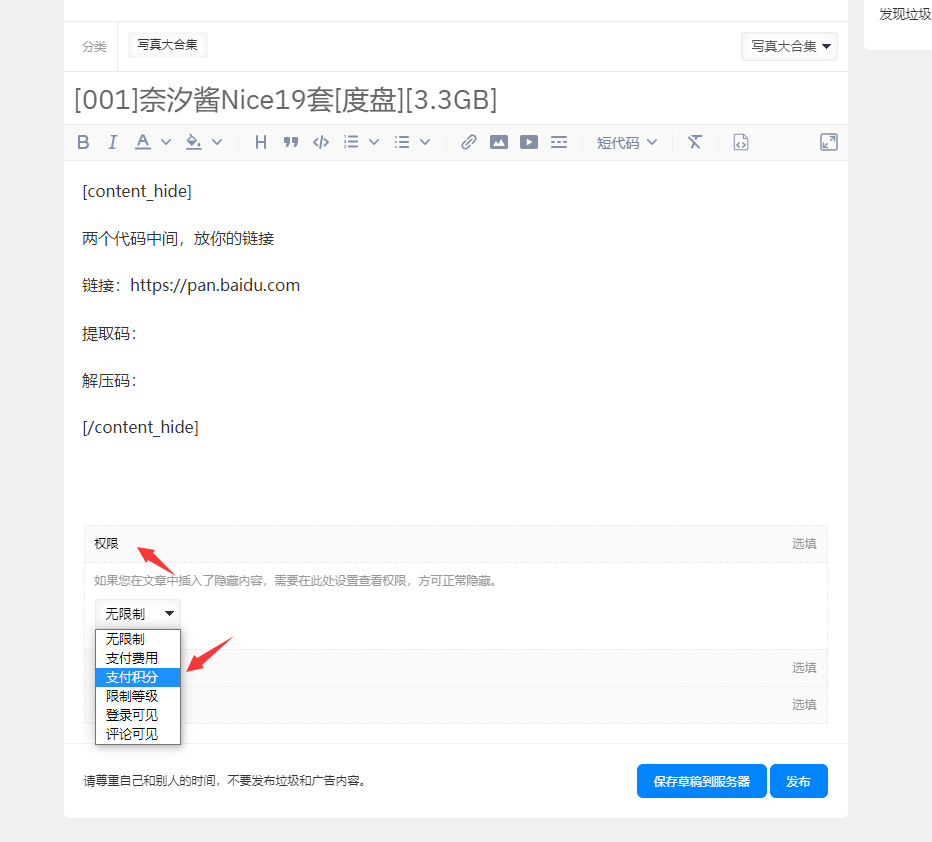The height and width of the screenshot is (842, 932).
Task: Toggle bold formatting in the editor
Action: [x=83, y=141]
